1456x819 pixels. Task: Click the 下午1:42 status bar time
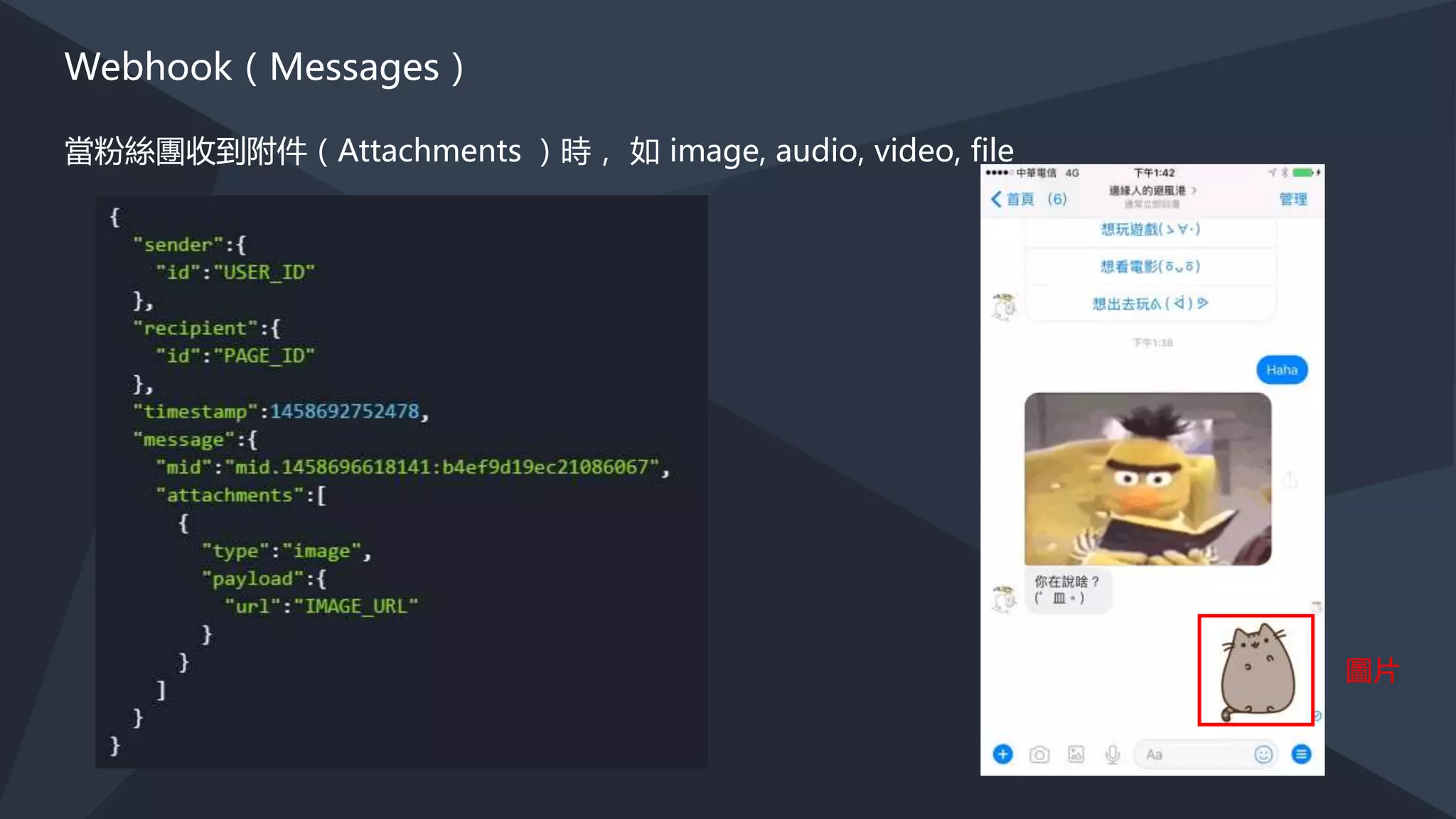pyautogui.click(x=1154, y=173)
